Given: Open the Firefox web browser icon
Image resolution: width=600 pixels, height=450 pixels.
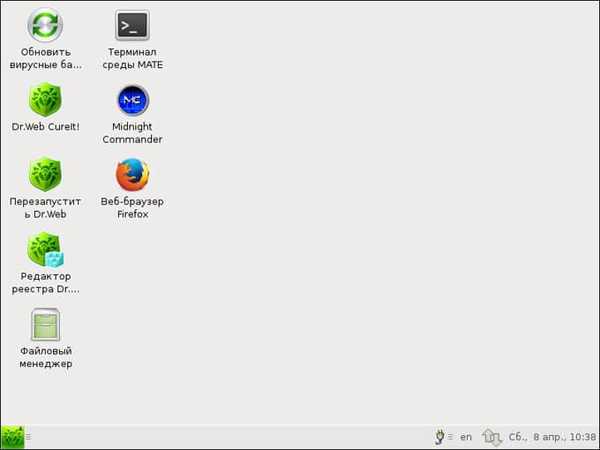Looking at the screenshot, I should pos(132,175).
